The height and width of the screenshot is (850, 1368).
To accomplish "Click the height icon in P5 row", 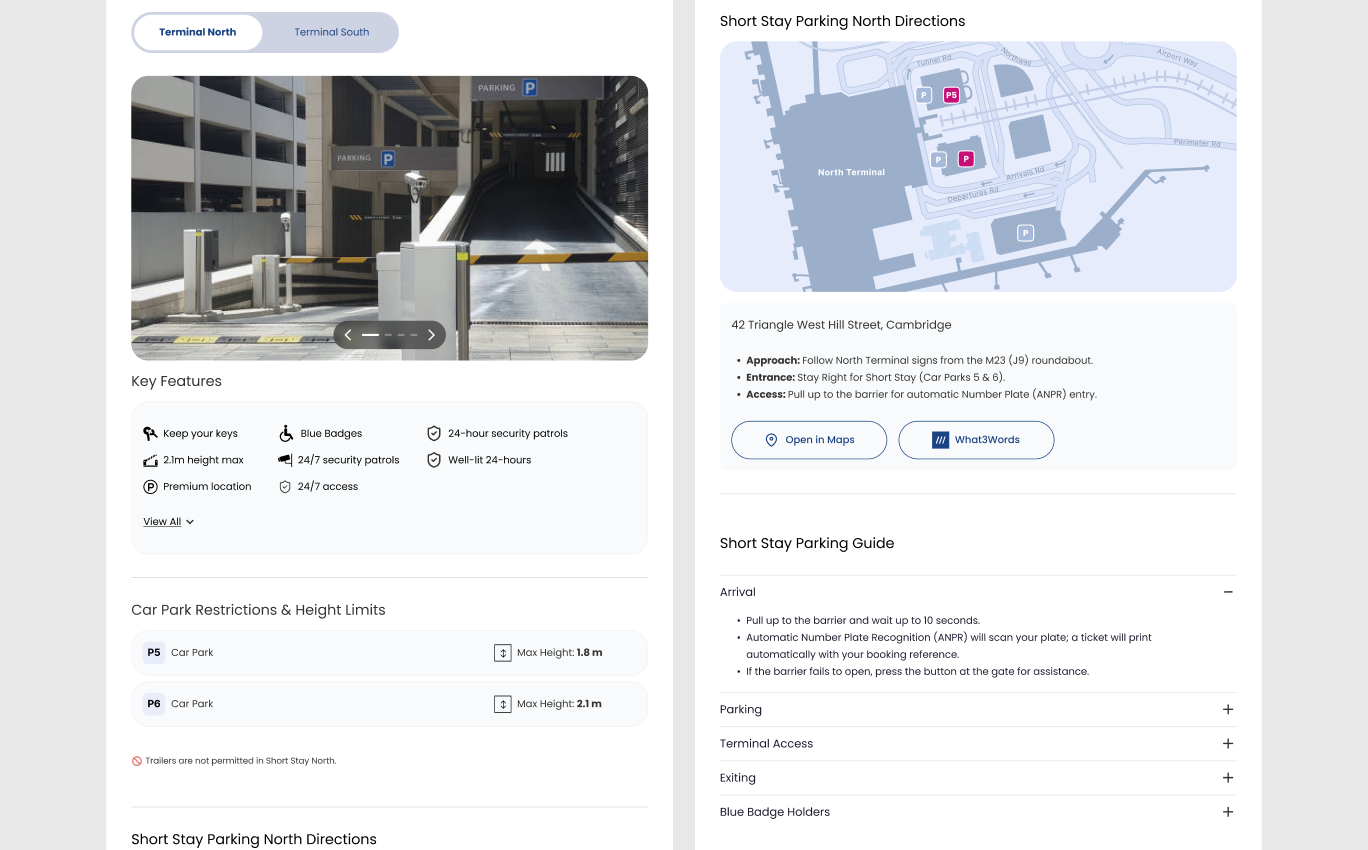I will tap(503, 653).
